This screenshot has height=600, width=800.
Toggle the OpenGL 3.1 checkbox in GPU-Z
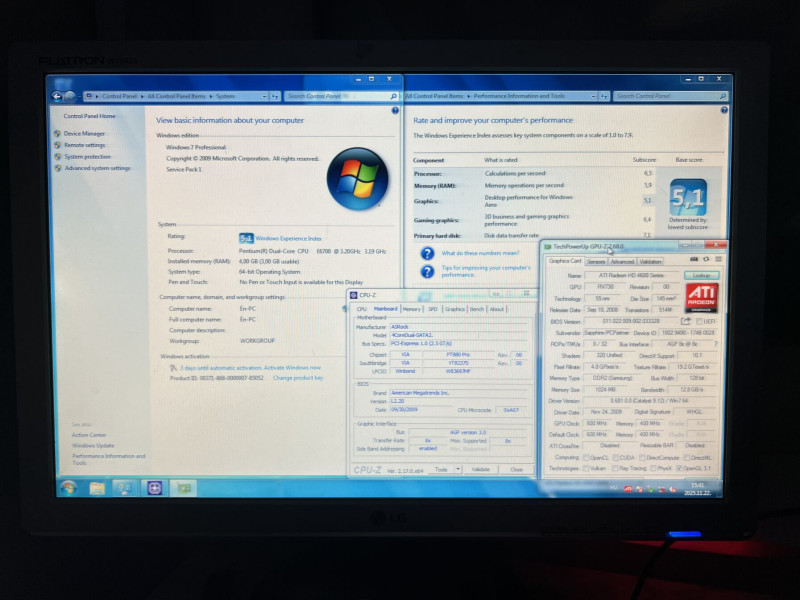tap(679, 468)
